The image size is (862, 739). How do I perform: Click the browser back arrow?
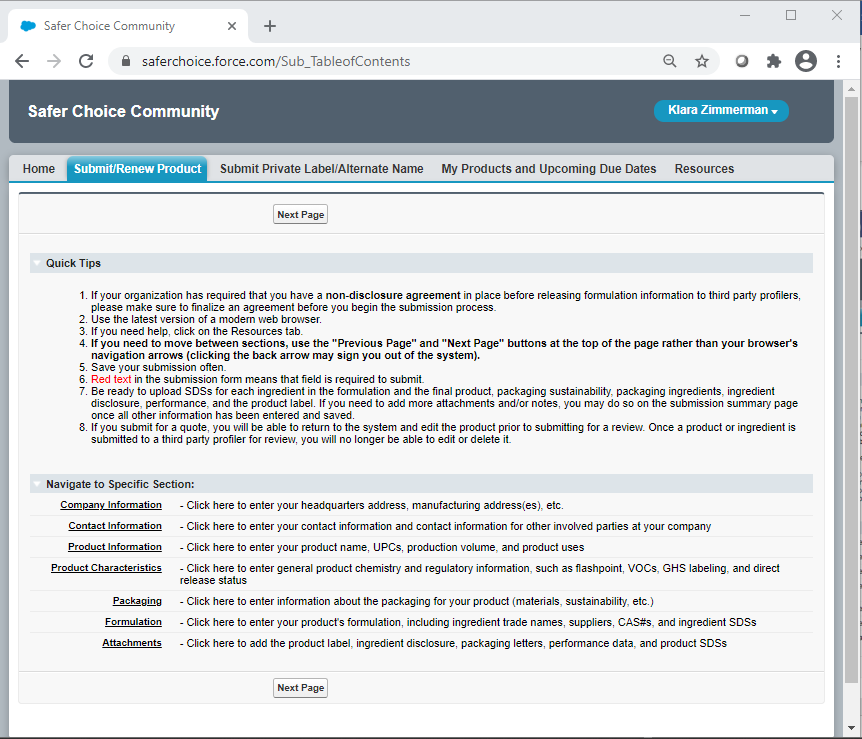(22, 61)
